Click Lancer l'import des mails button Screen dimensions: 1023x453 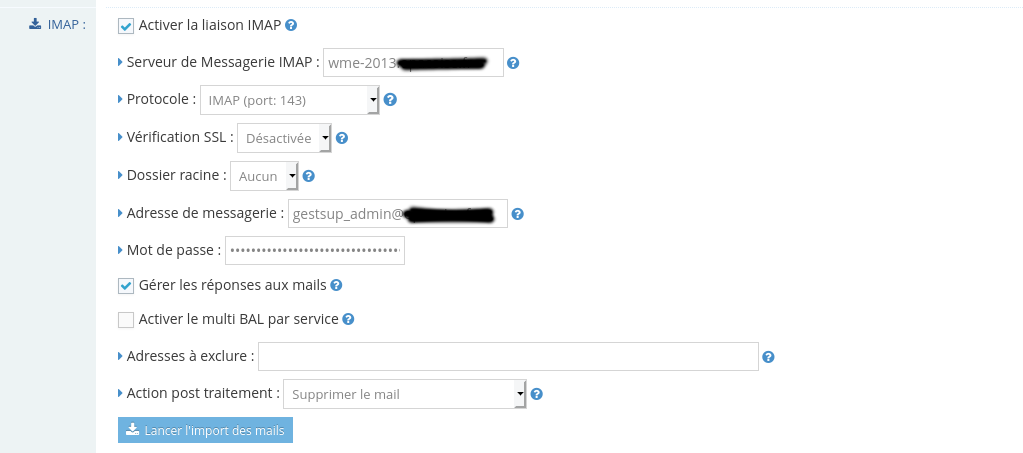[x=206, y=430]
